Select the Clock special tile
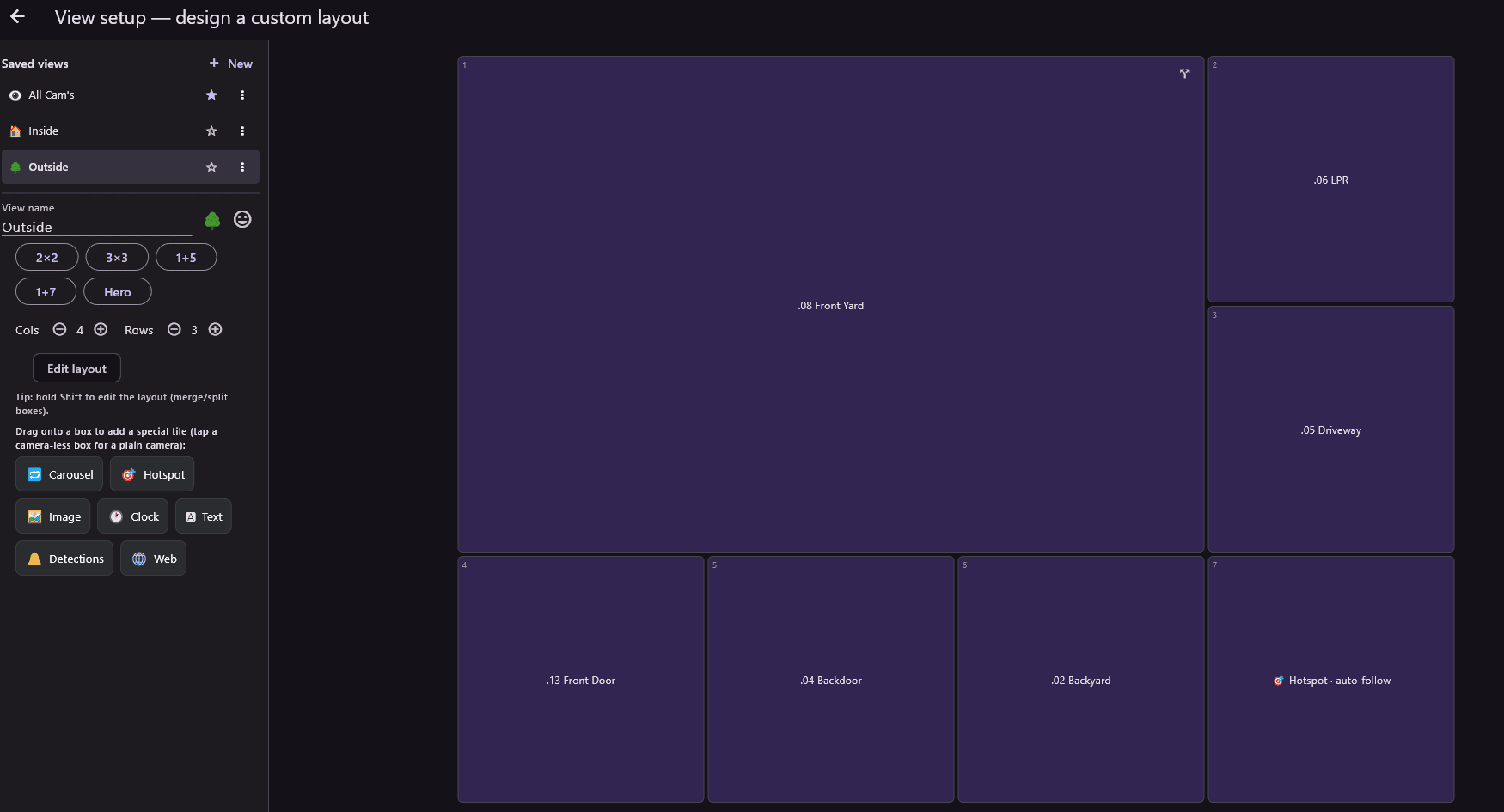Image resolution: width=1504 pixels, height=812 pixels. pyautogui.click(x=133, y=516)
